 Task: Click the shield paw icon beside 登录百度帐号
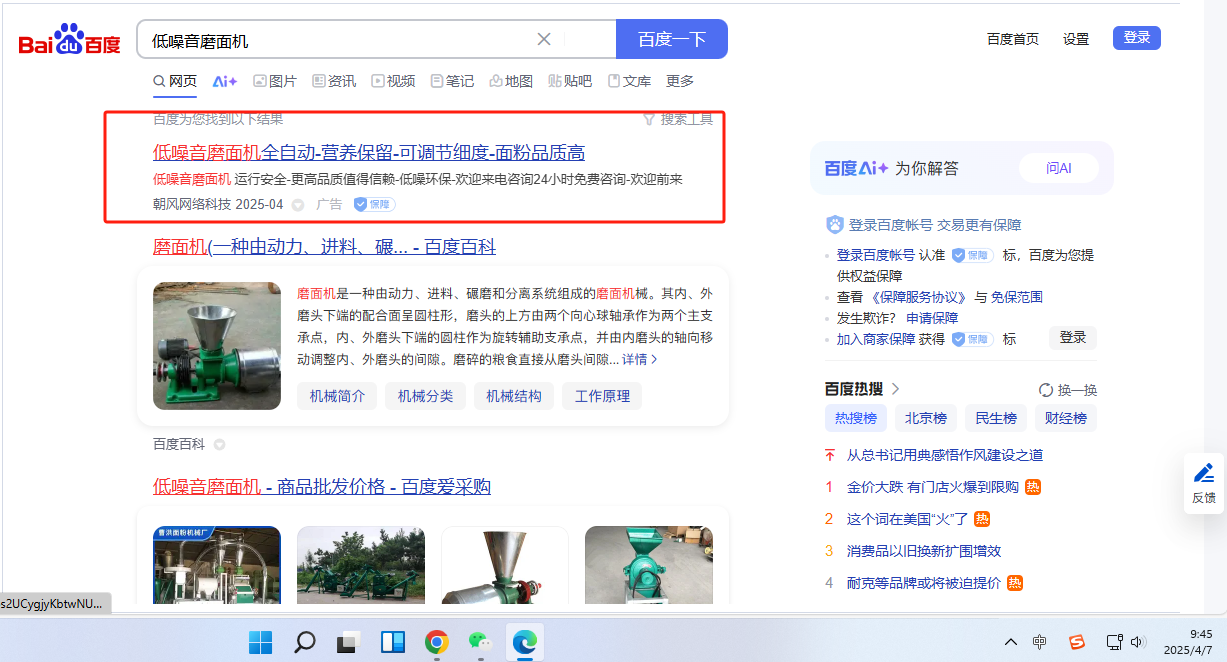pos(835,225)
